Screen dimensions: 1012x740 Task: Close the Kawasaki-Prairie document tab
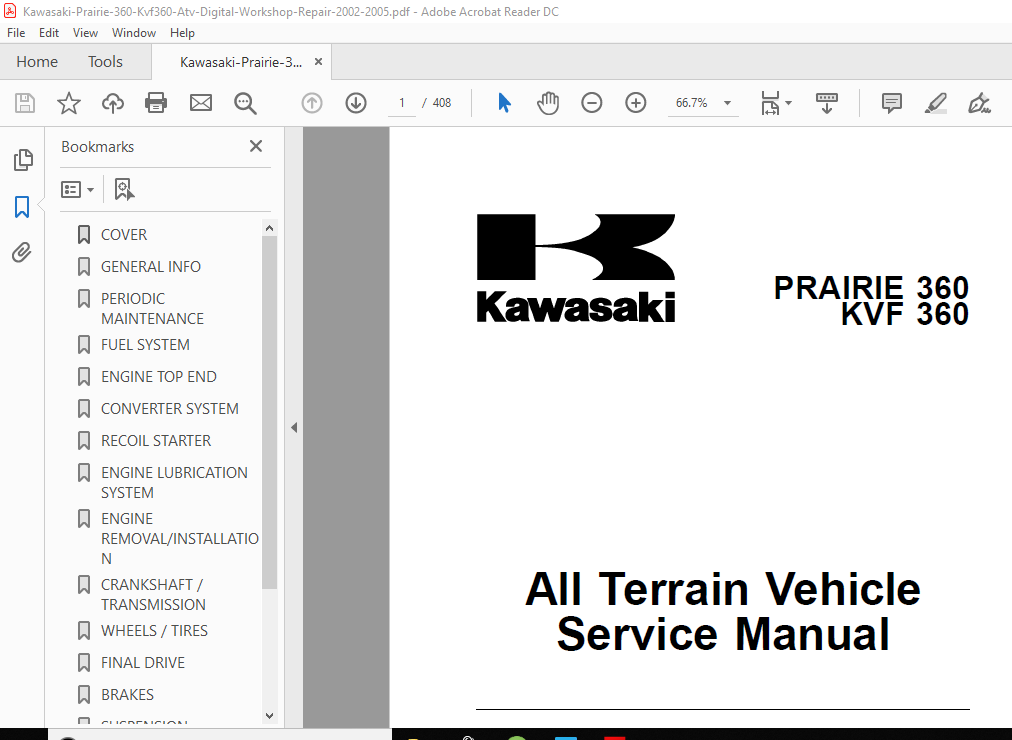point(318,62)
